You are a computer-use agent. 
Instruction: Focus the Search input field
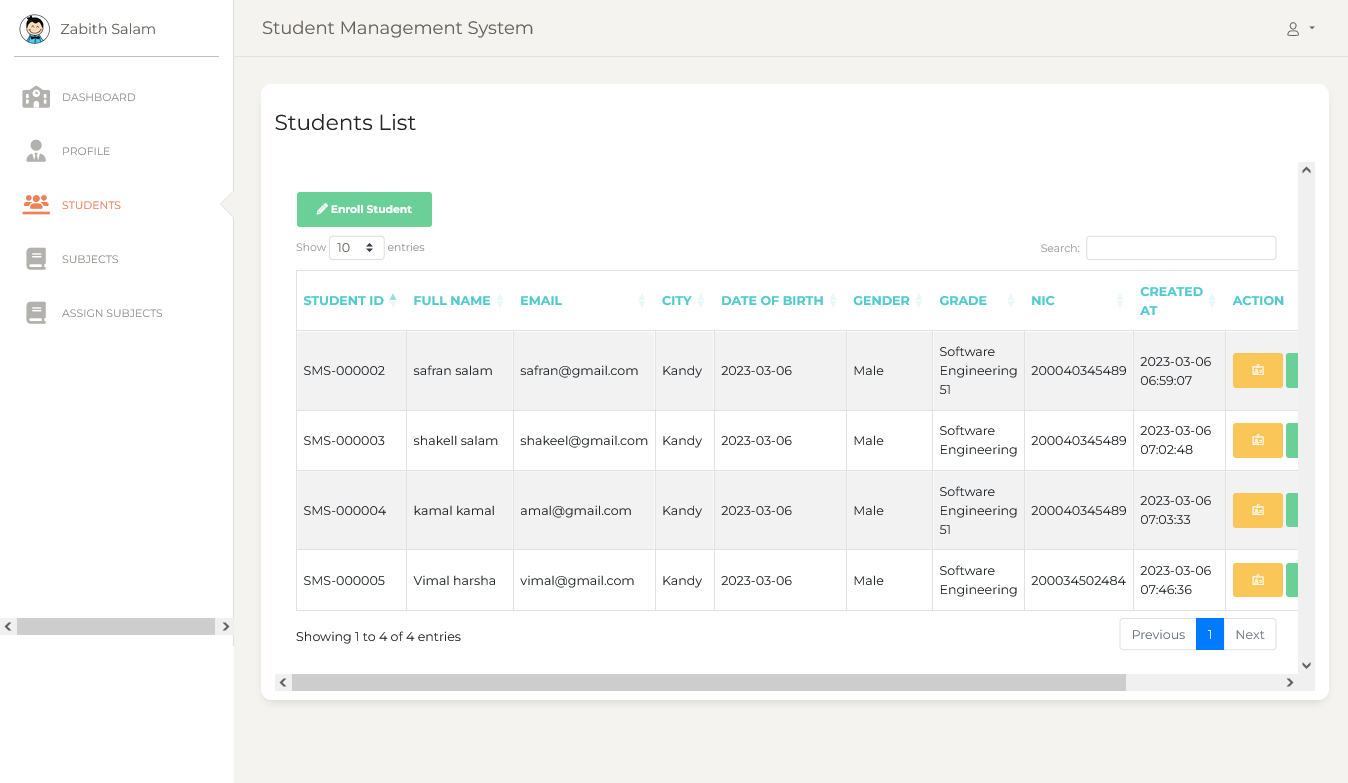1181,248
